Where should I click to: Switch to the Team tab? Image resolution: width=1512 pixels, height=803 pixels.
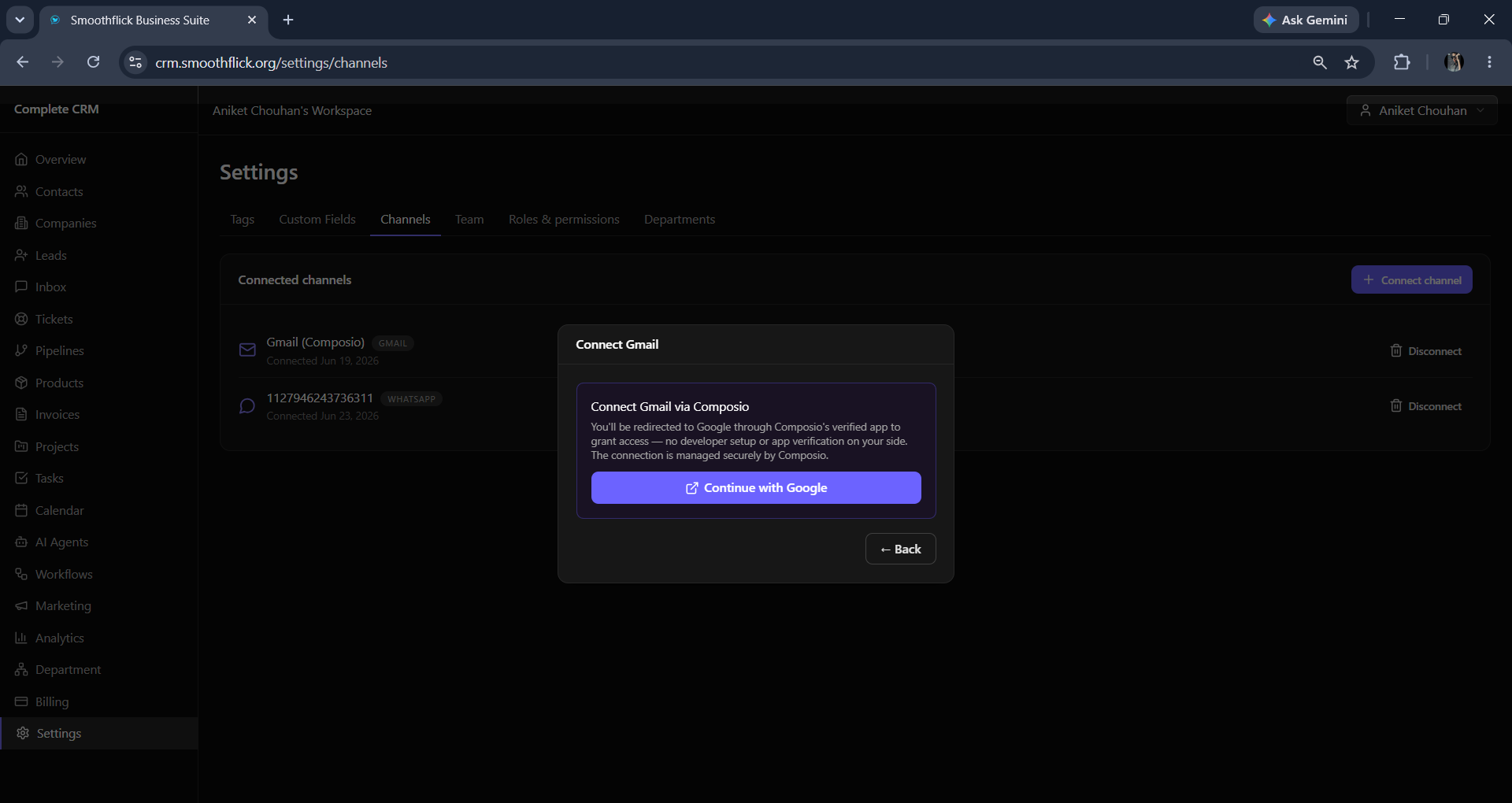469,220
